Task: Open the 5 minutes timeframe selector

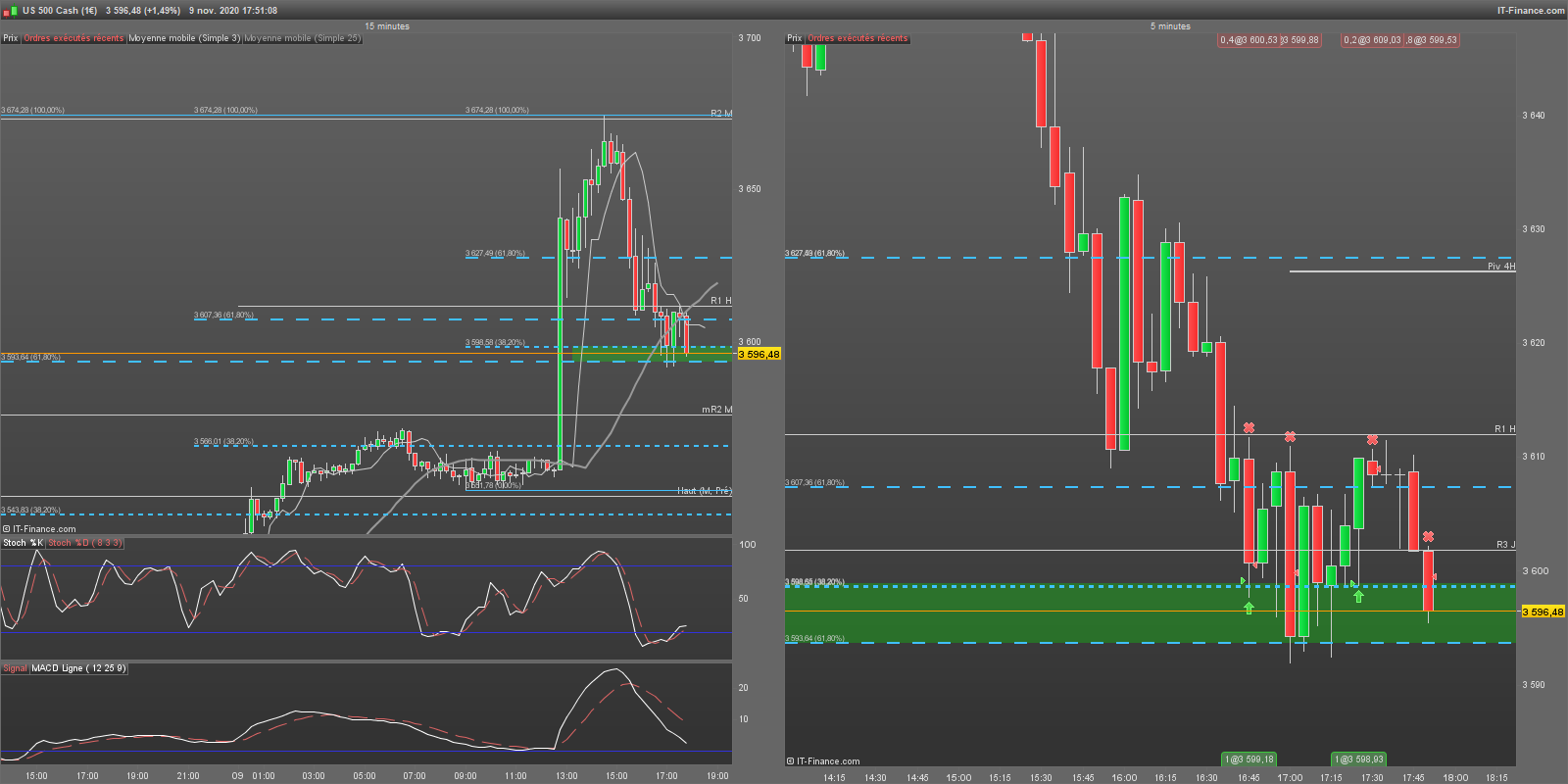Action: (1170, 26)
